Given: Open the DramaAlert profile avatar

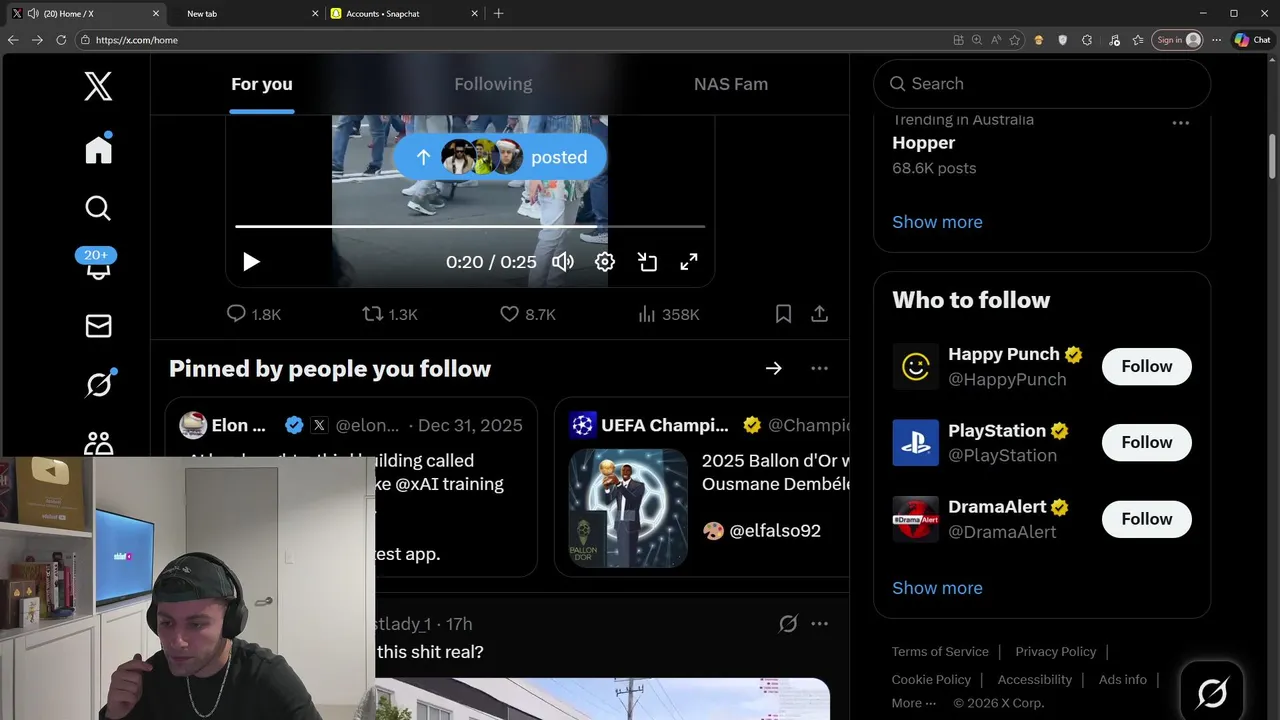Looking at the screenshot, I should 916,519.
